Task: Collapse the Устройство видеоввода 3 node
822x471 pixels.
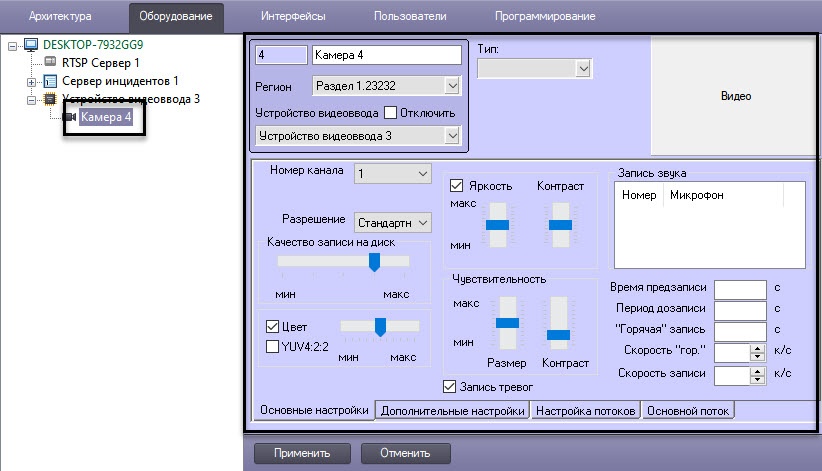Action: (x=32, y=98)
